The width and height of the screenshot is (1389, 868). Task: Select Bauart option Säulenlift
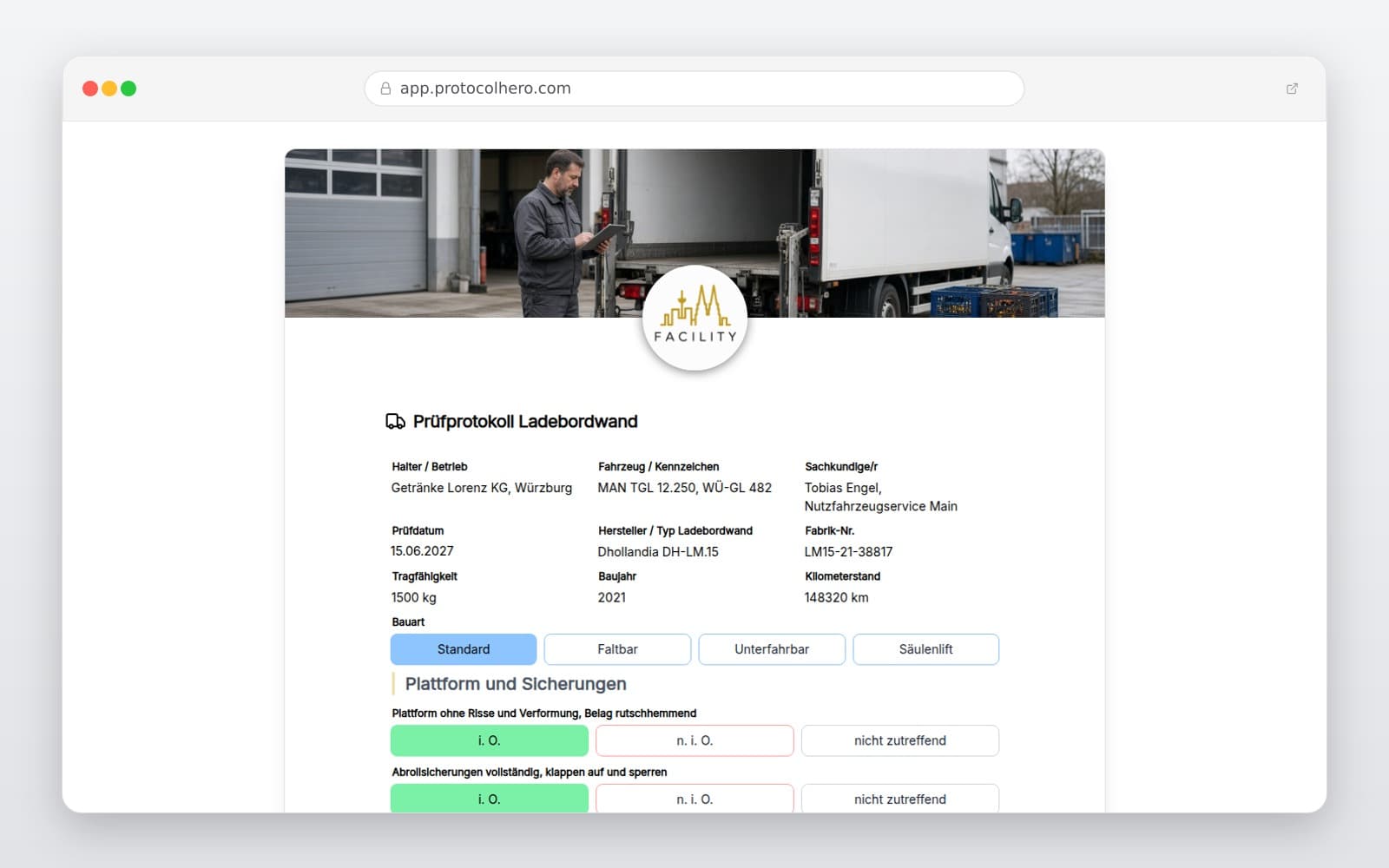click(925, 649)
